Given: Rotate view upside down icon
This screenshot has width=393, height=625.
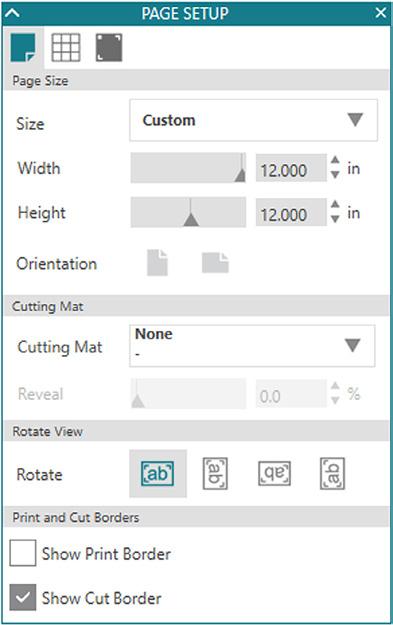Looking at the screenshot, I should tap(274, 474).
